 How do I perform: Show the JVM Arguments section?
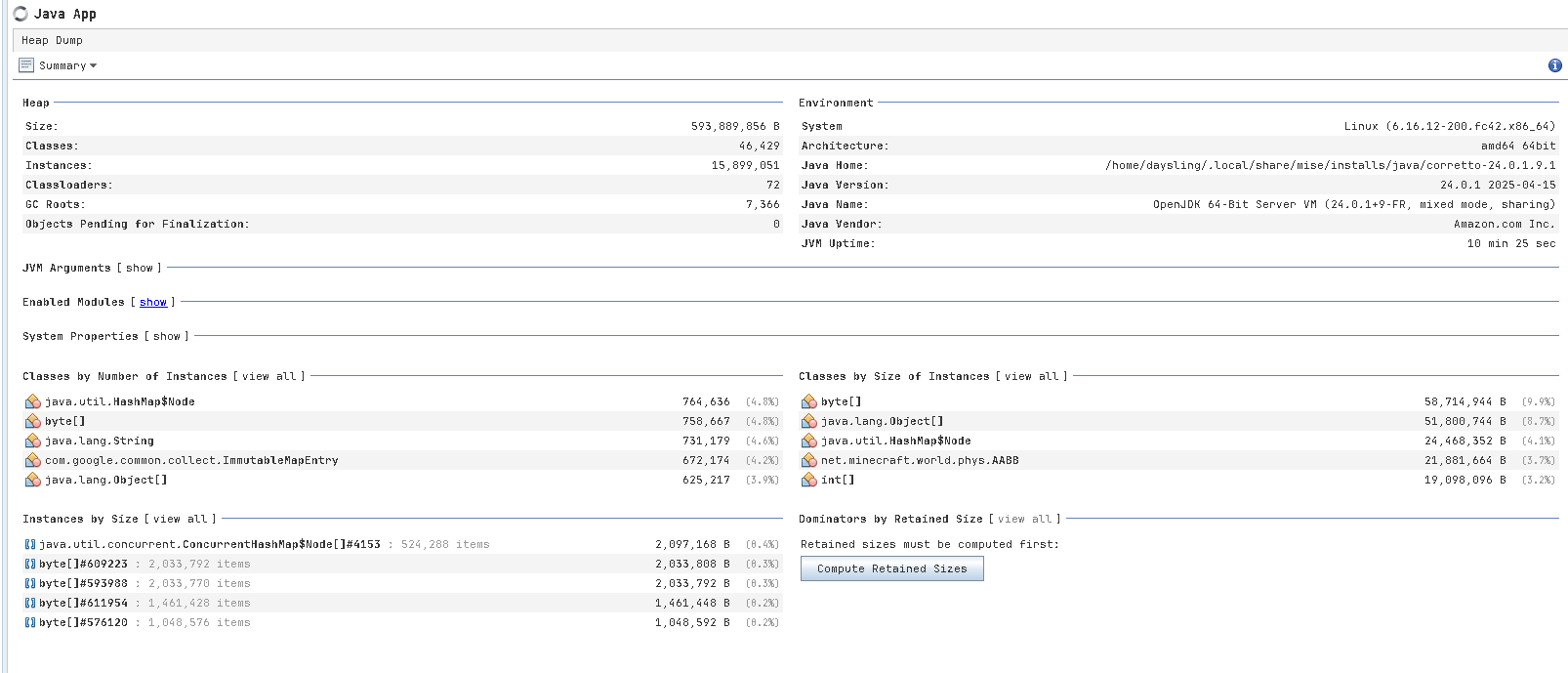140,268
